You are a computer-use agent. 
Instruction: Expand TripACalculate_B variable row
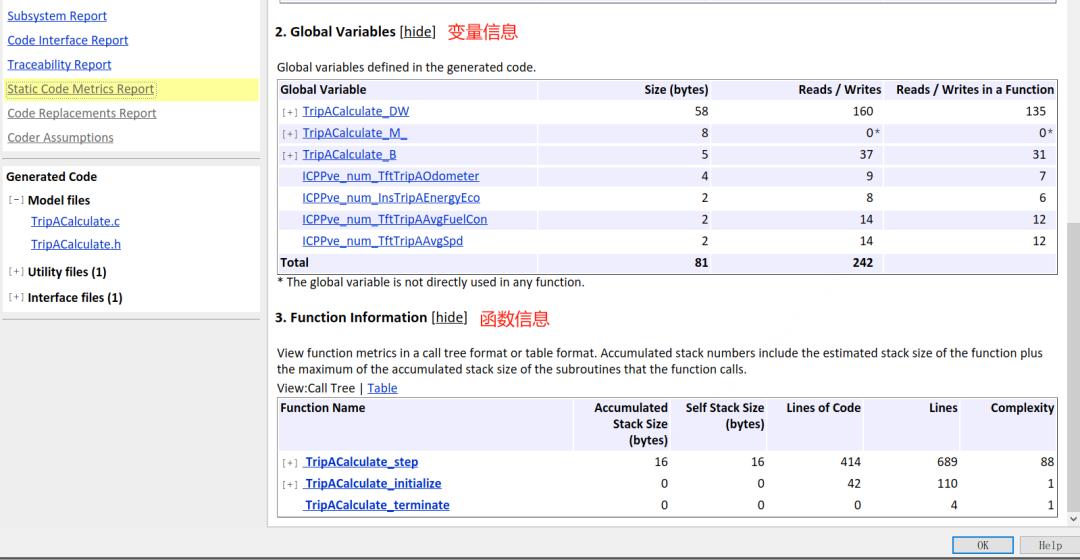290,156
